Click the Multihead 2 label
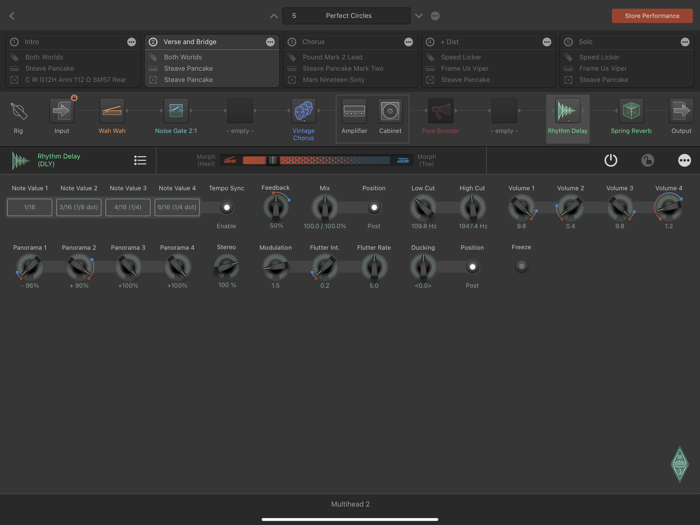This screenshot has width=700, height=525. point(350,504)
